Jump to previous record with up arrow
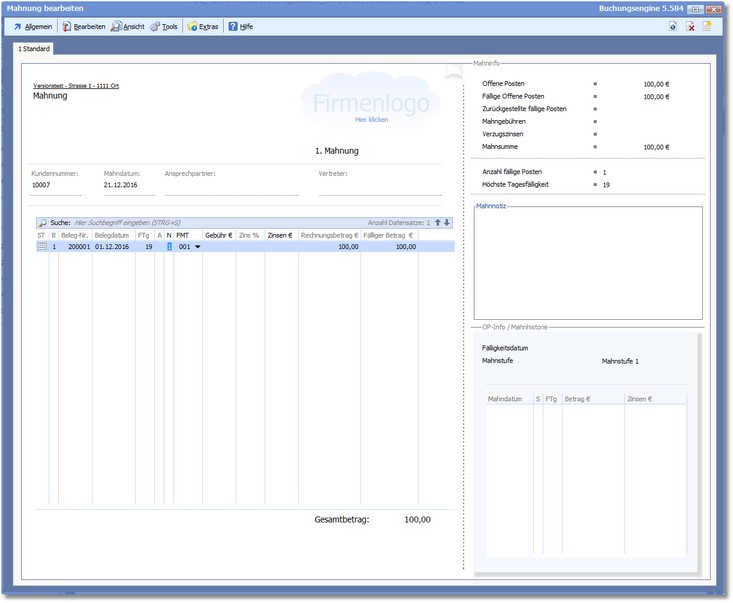Image resolution: width=733 pixels, height=603 pixels. click(437, 222)
